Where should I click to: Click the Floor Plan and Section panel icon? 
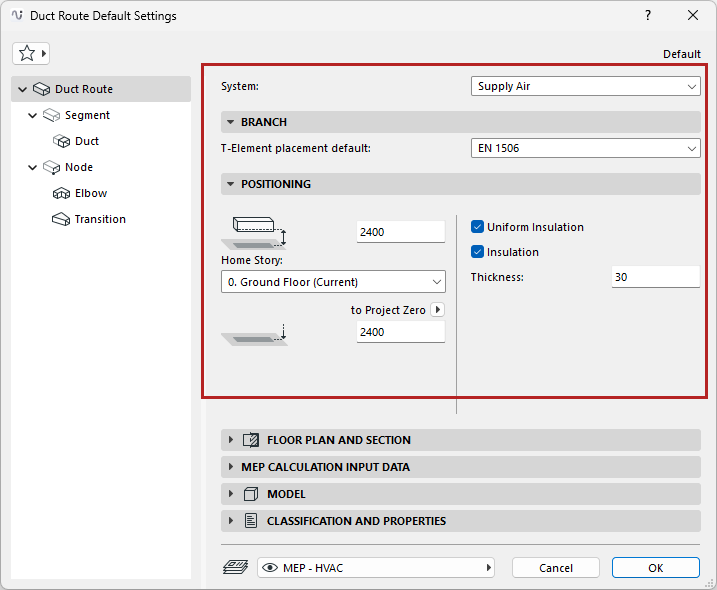[251, 440]
